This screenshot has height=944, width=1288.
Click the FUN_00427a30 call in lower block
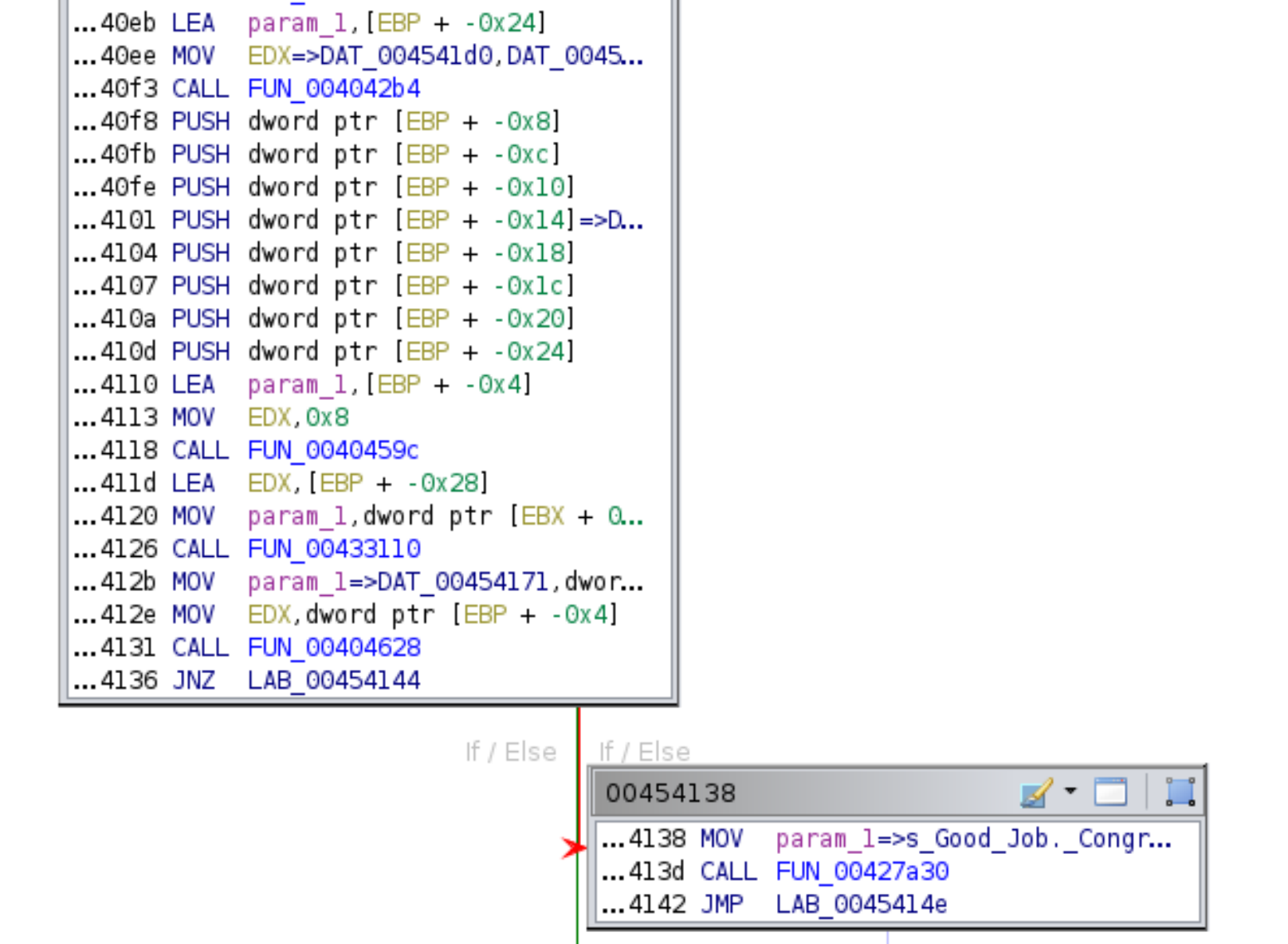coord(862,872)
